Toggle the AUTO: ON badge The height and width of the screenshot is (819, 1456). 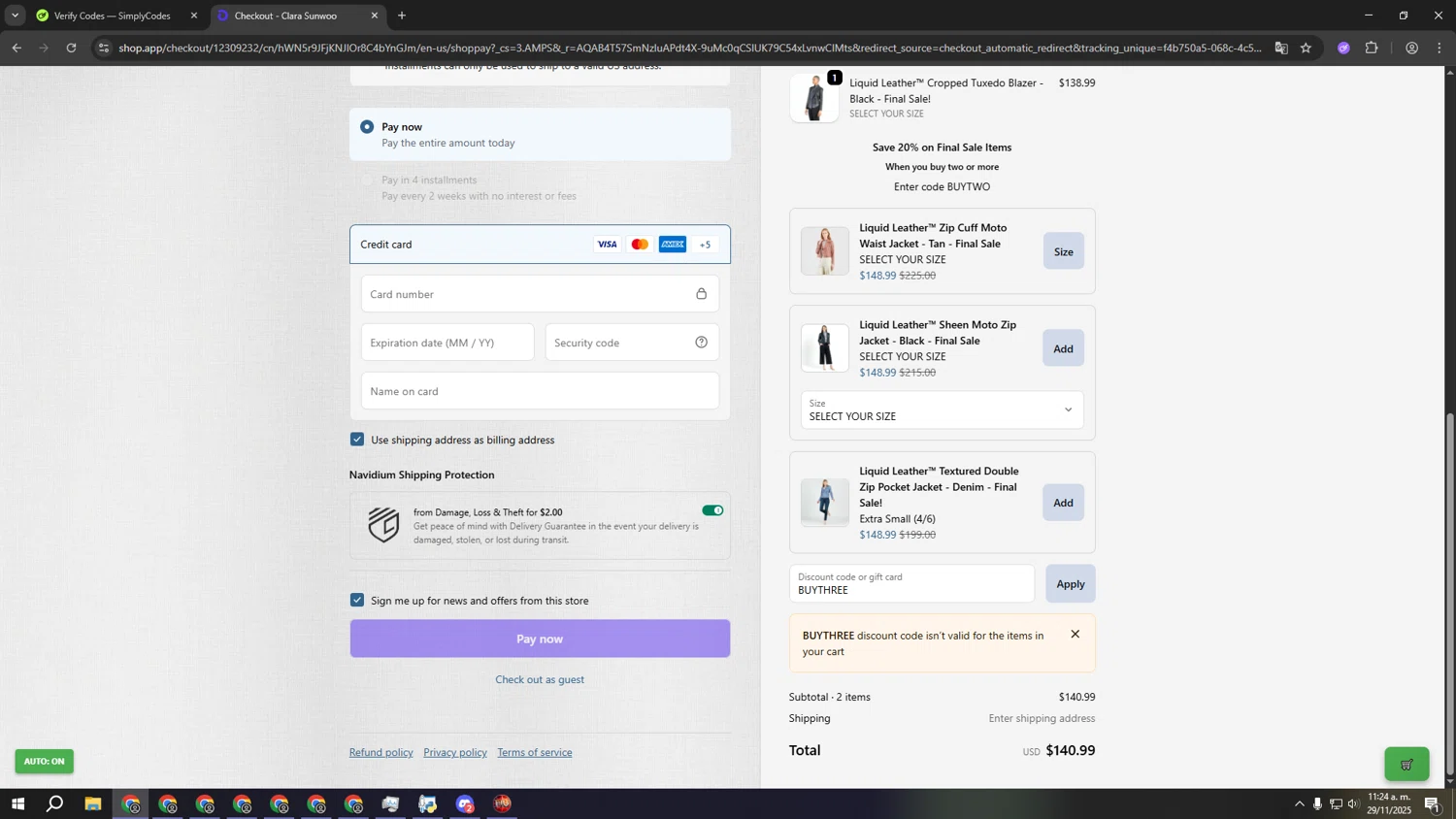(44, 762)
